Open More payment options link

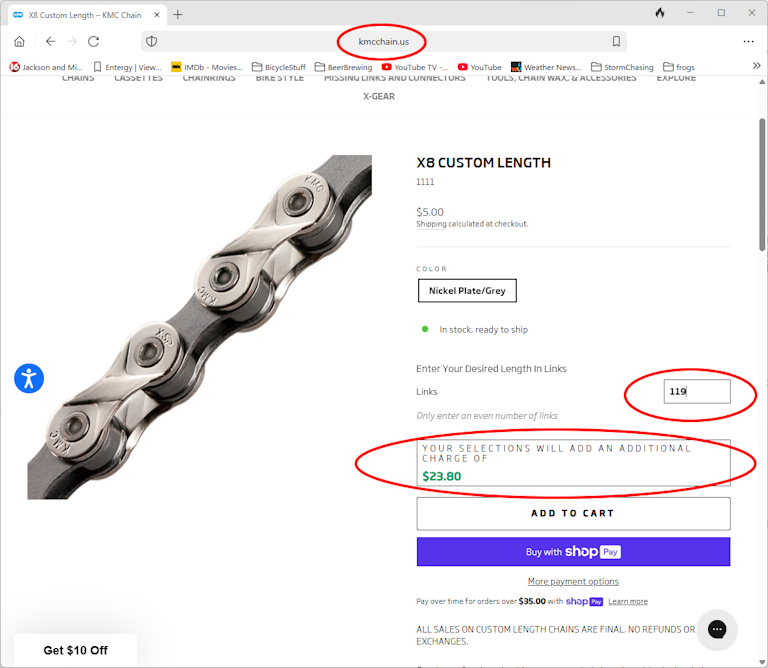tap(573, 581)
